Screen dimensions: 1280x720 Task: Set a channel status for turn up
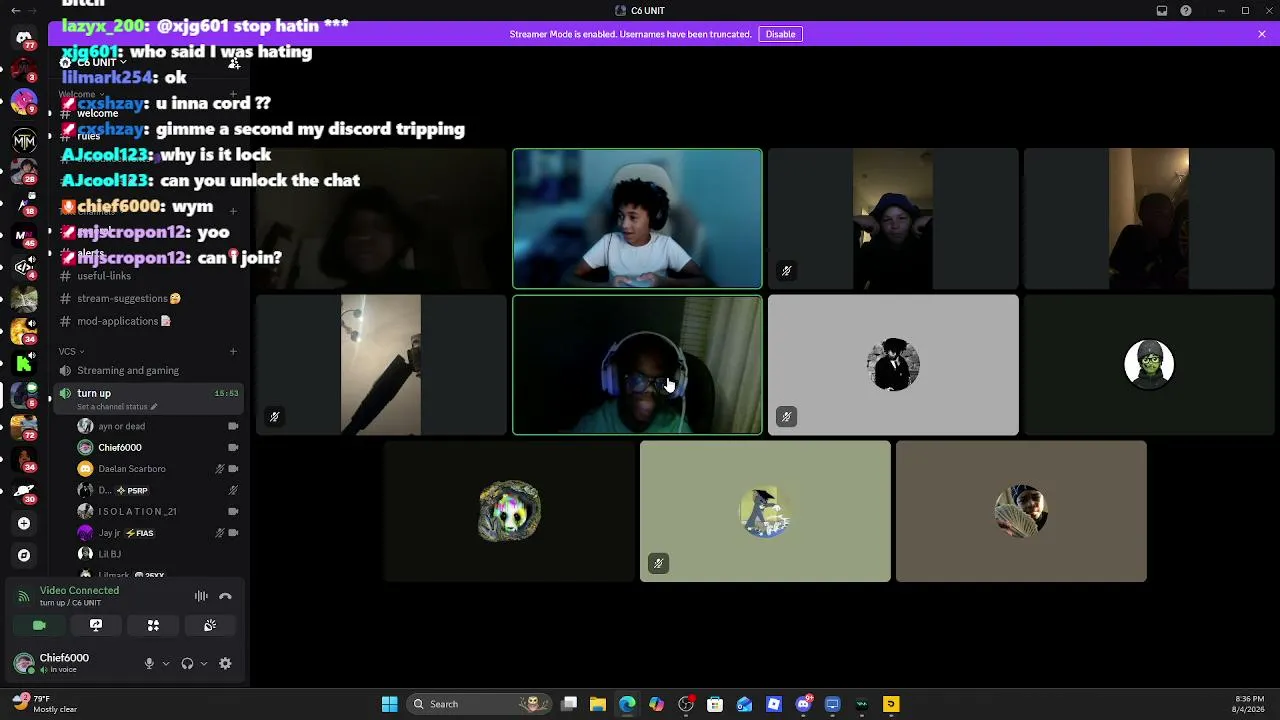coord(117,407)
